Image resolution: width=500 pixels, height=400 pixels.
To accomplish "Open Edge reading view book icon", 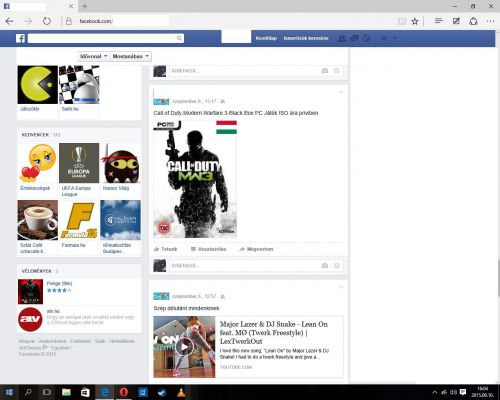I will [x=402, y=21].
